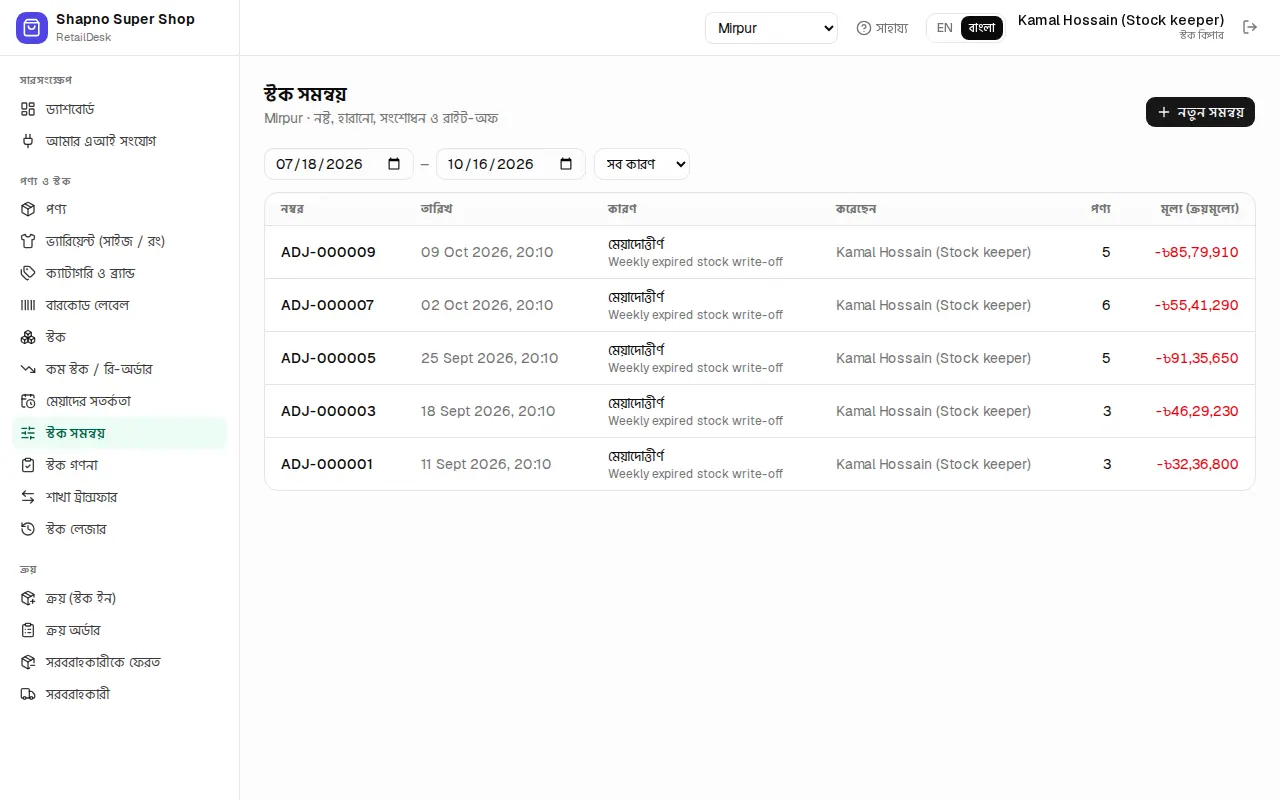
Task: Click the Shapno Super Shop bag logo
Action: click(32, 28)
